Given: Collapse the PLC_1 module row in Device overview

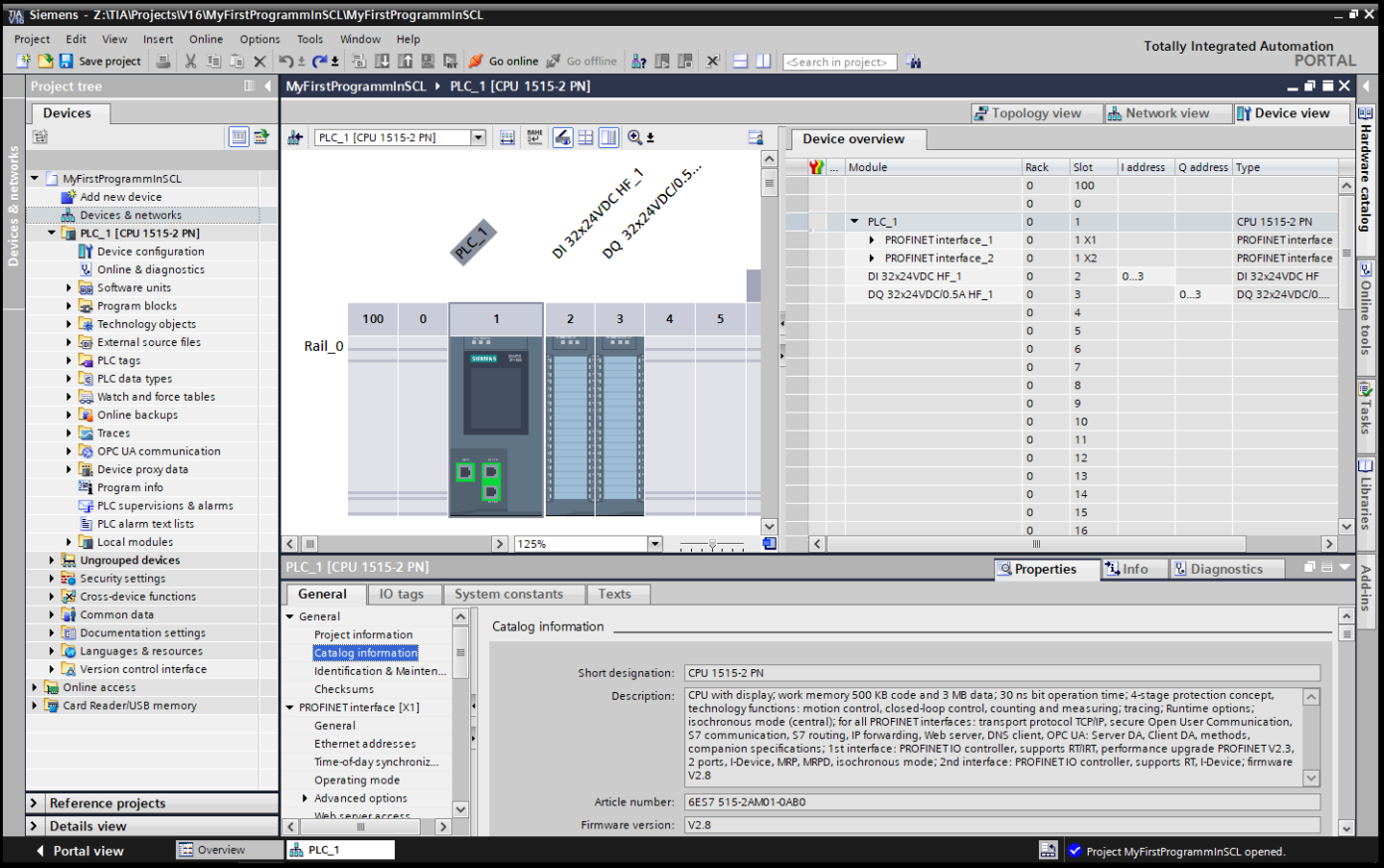Looking at the screenshot, I should tap(855, 221).
